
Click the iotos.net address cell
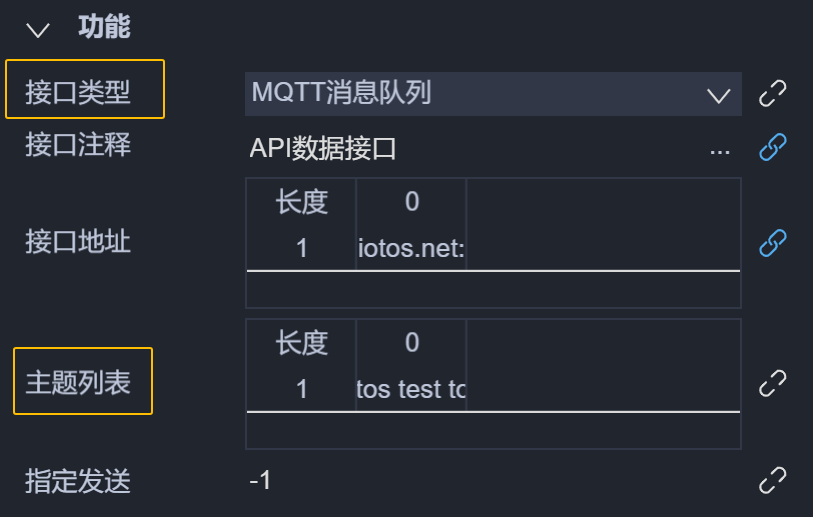coord(411,247)
